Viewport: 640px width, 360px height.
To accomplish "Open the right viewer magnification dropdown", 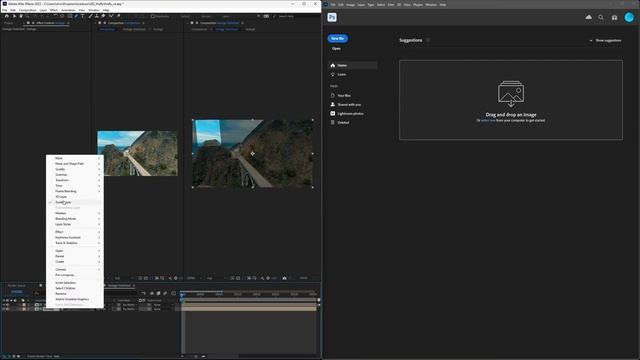I will (193, 278).
